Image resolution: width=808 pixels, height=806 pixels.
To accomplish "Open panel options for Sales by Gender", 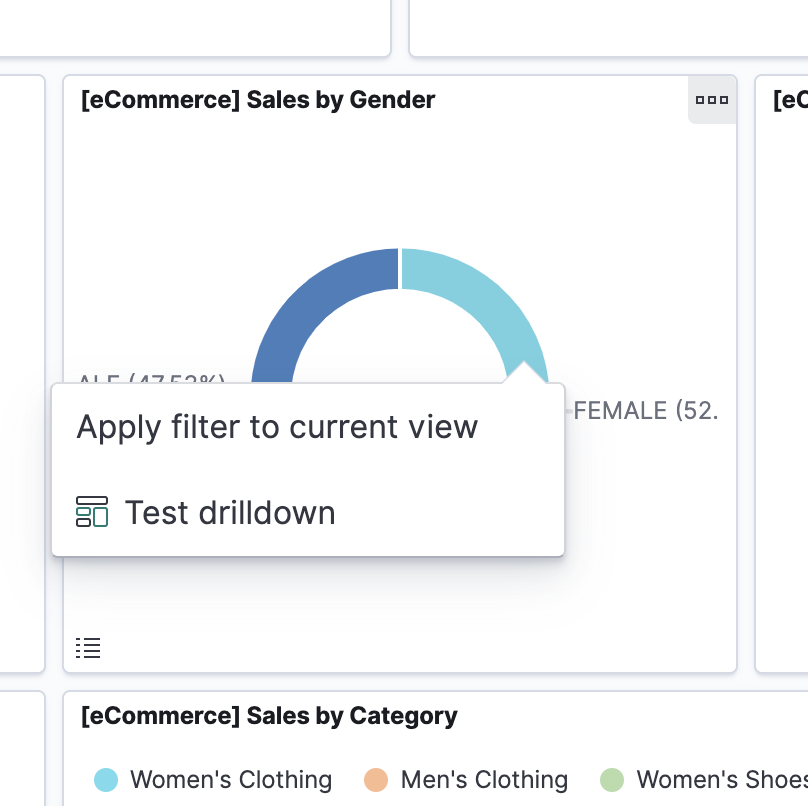I will tap(712, 100).
